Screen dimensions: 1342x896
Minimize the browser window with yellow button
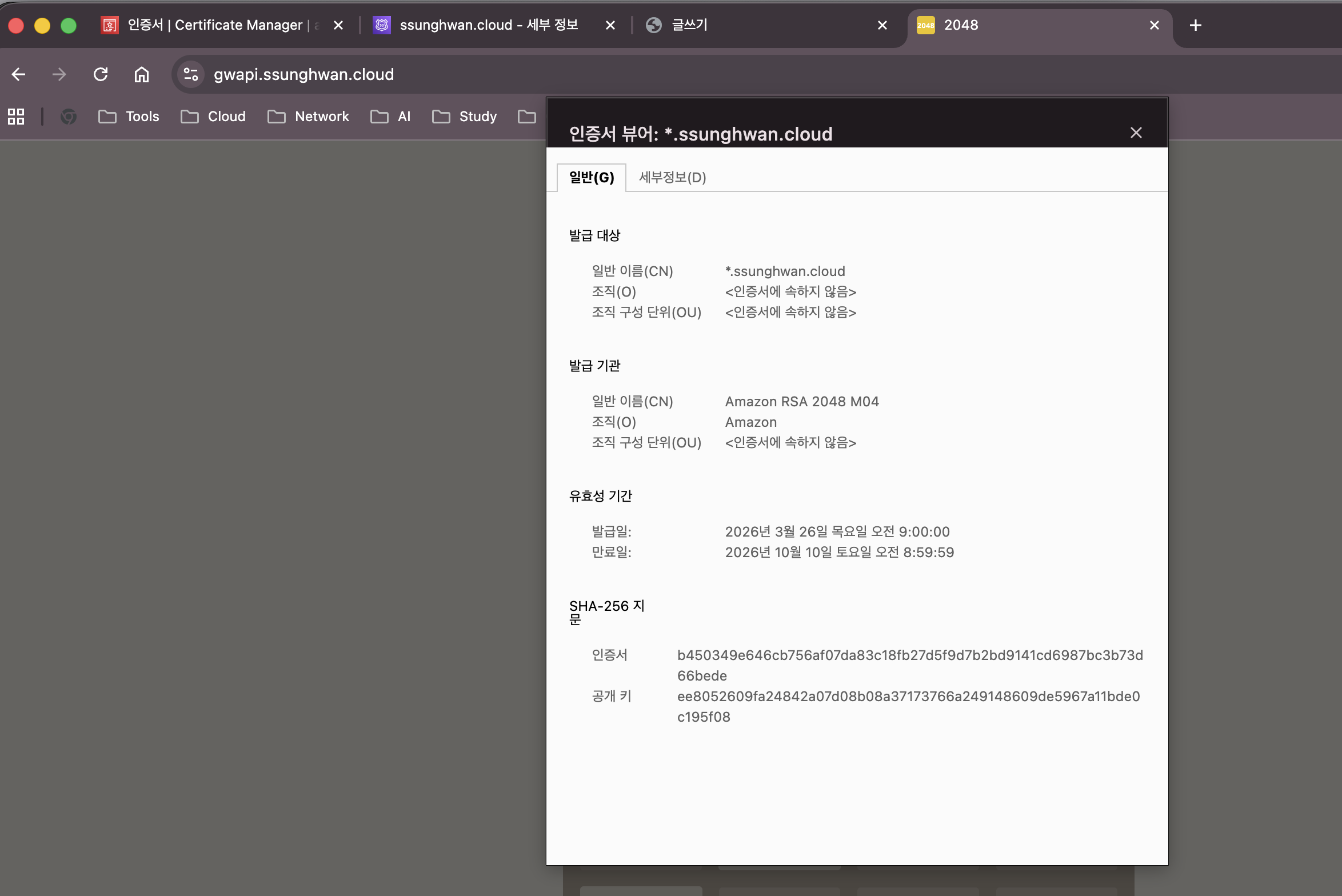click(42, 26)
